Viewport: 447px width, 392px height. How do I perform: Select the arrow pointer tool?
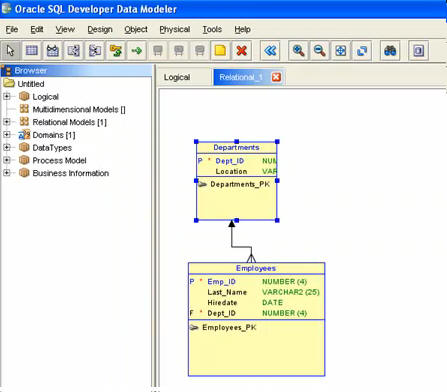point(10,51)
